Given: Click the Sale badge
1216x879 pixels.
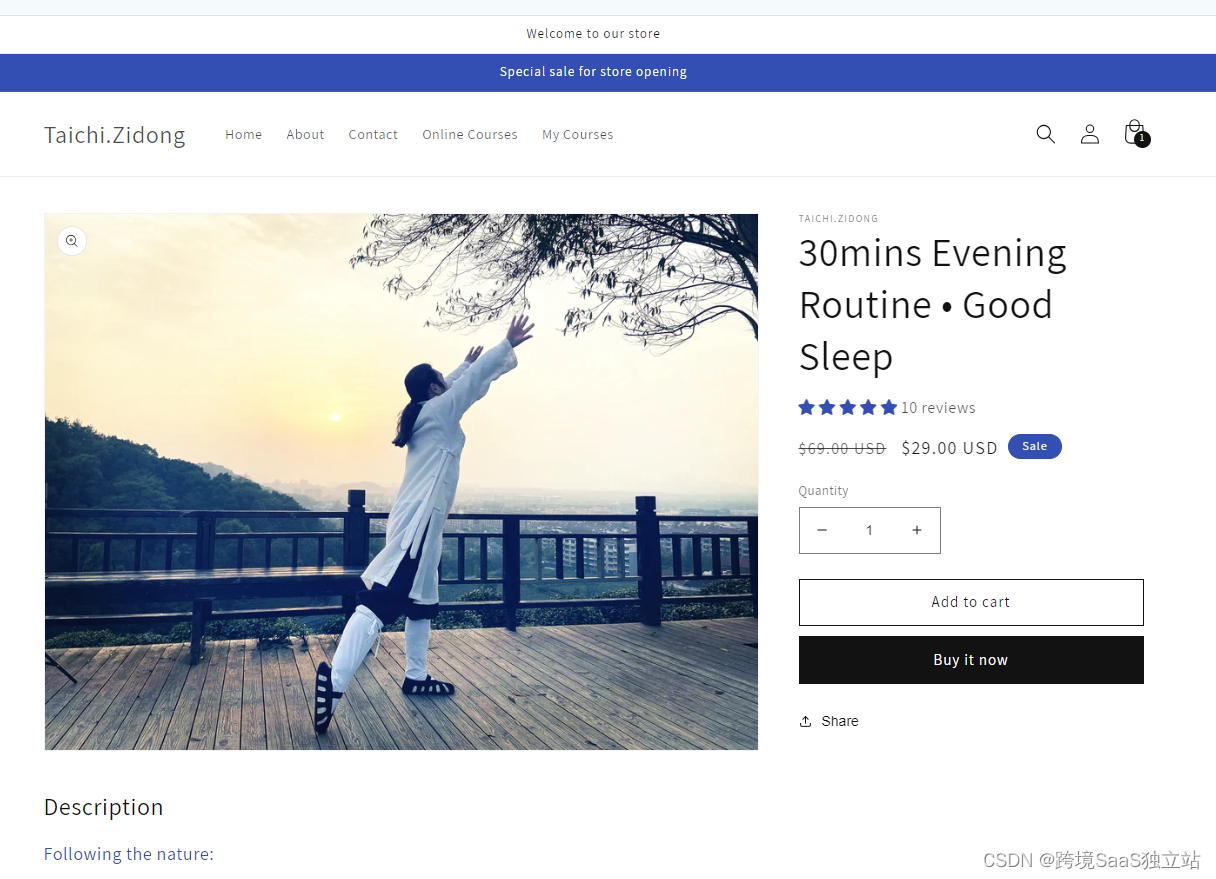Looking at the screenshot, I should [1035, 446].
